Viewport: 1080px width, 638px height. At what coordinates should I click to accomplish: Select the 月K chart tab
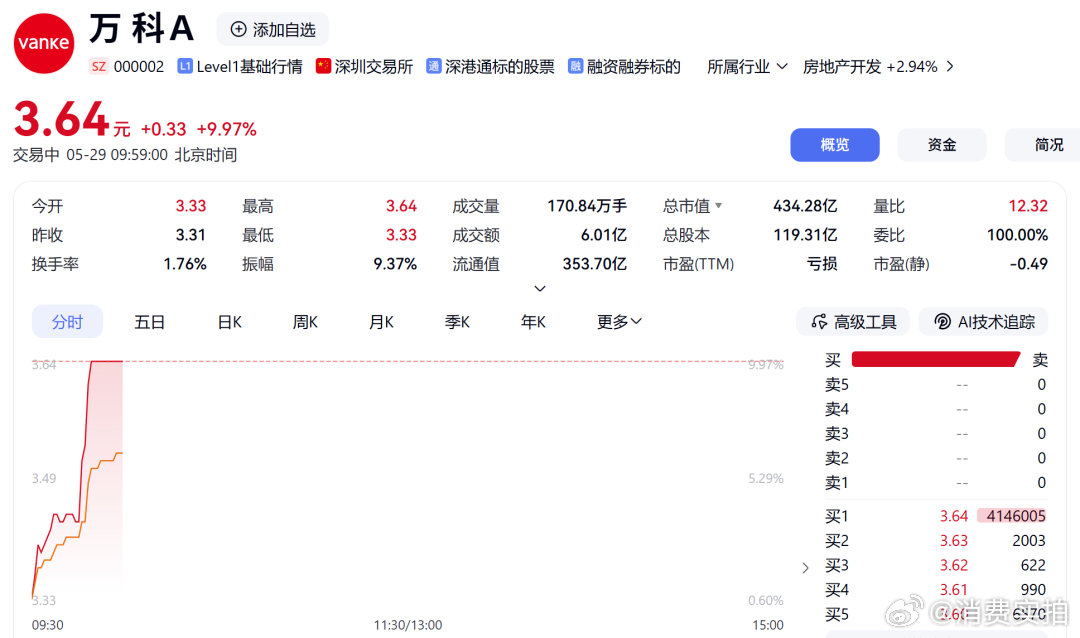pos(381,322)
